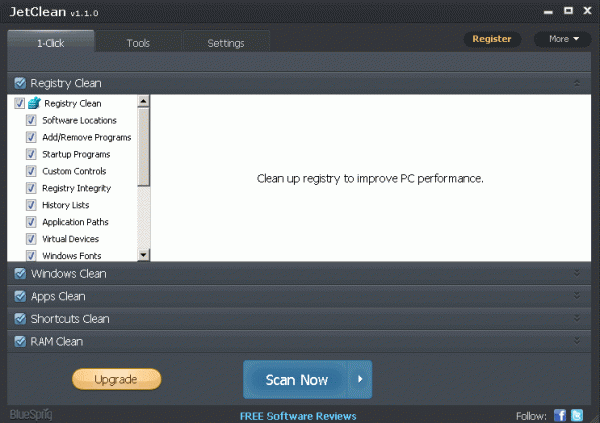Screen dimensions: 600x423
Task: Toggle Startup Programs checkbox
Action: pyautogui.click(x=31, y=154)
